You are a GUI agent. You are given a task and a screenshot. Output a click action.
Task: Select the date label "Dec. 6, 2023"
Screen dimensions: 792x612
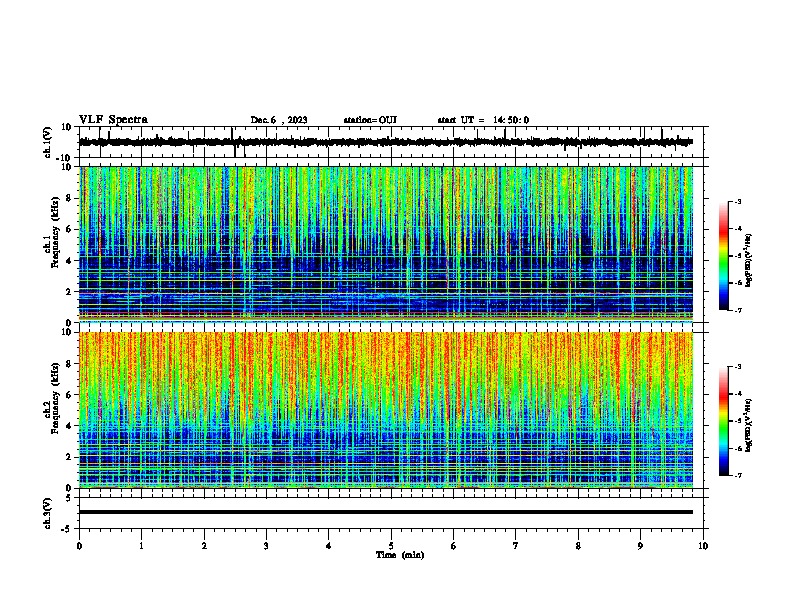coord(279,120)
